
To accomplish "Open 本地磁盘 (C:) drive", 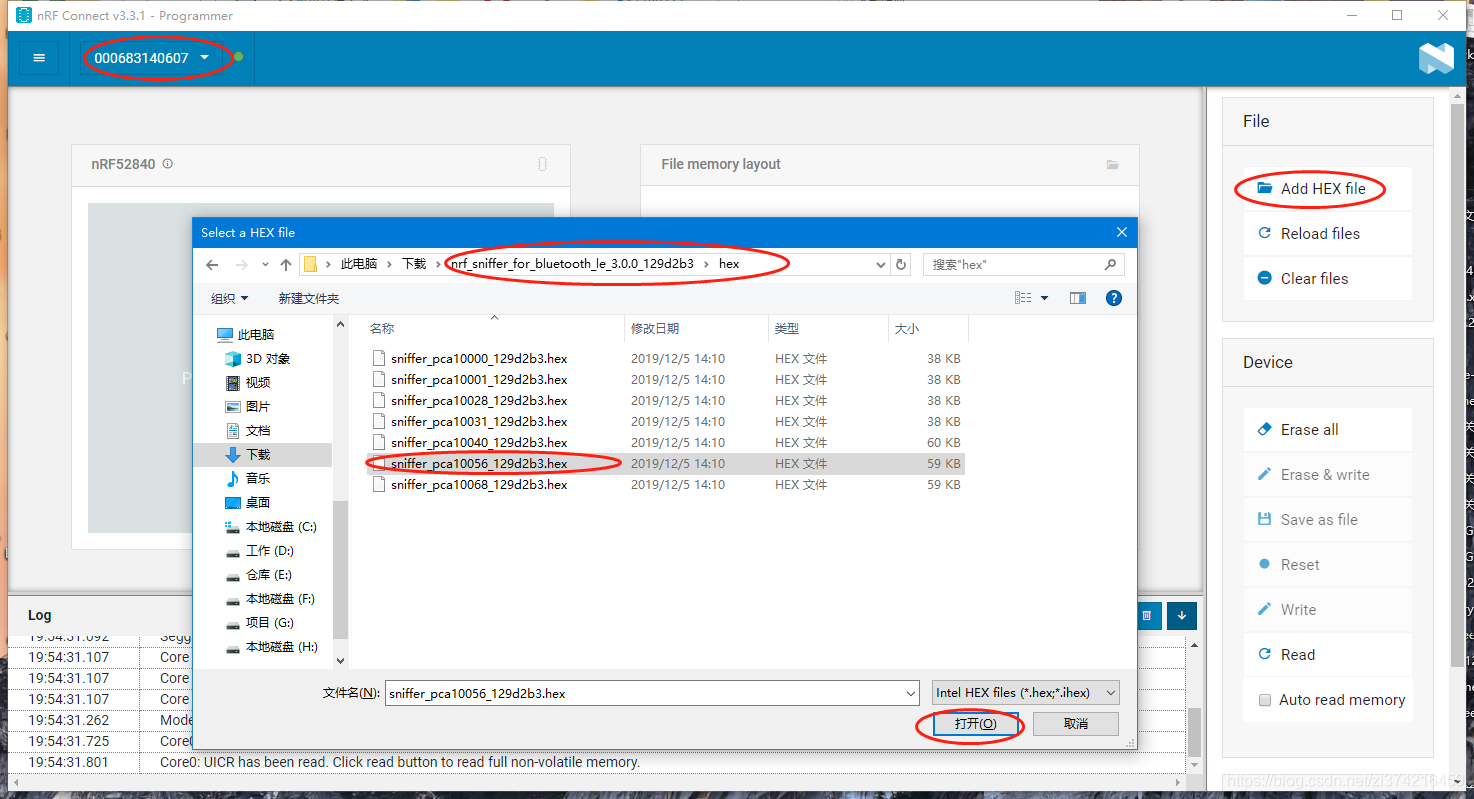I will click(270, 526).
